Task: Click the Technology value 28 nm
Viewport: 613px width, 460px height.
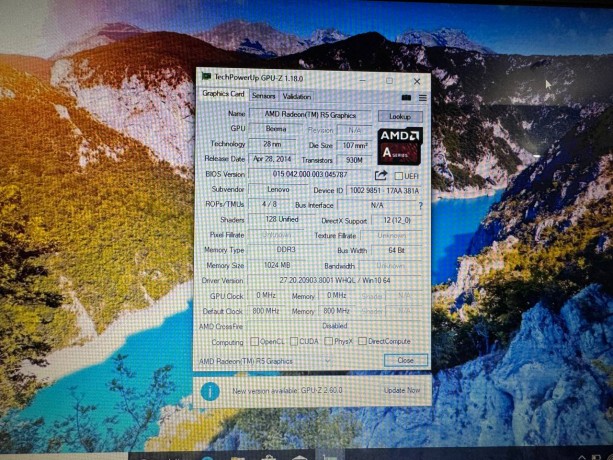Action: point(272,144)
